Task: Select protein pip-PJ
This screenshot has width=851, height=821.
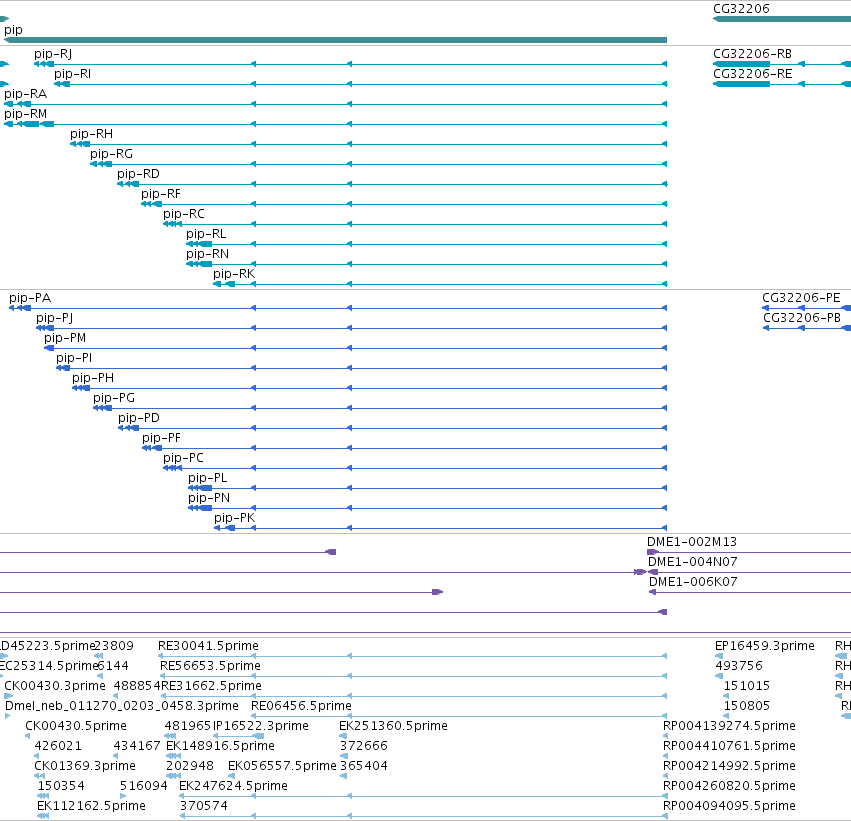Action: click(54, 318)
